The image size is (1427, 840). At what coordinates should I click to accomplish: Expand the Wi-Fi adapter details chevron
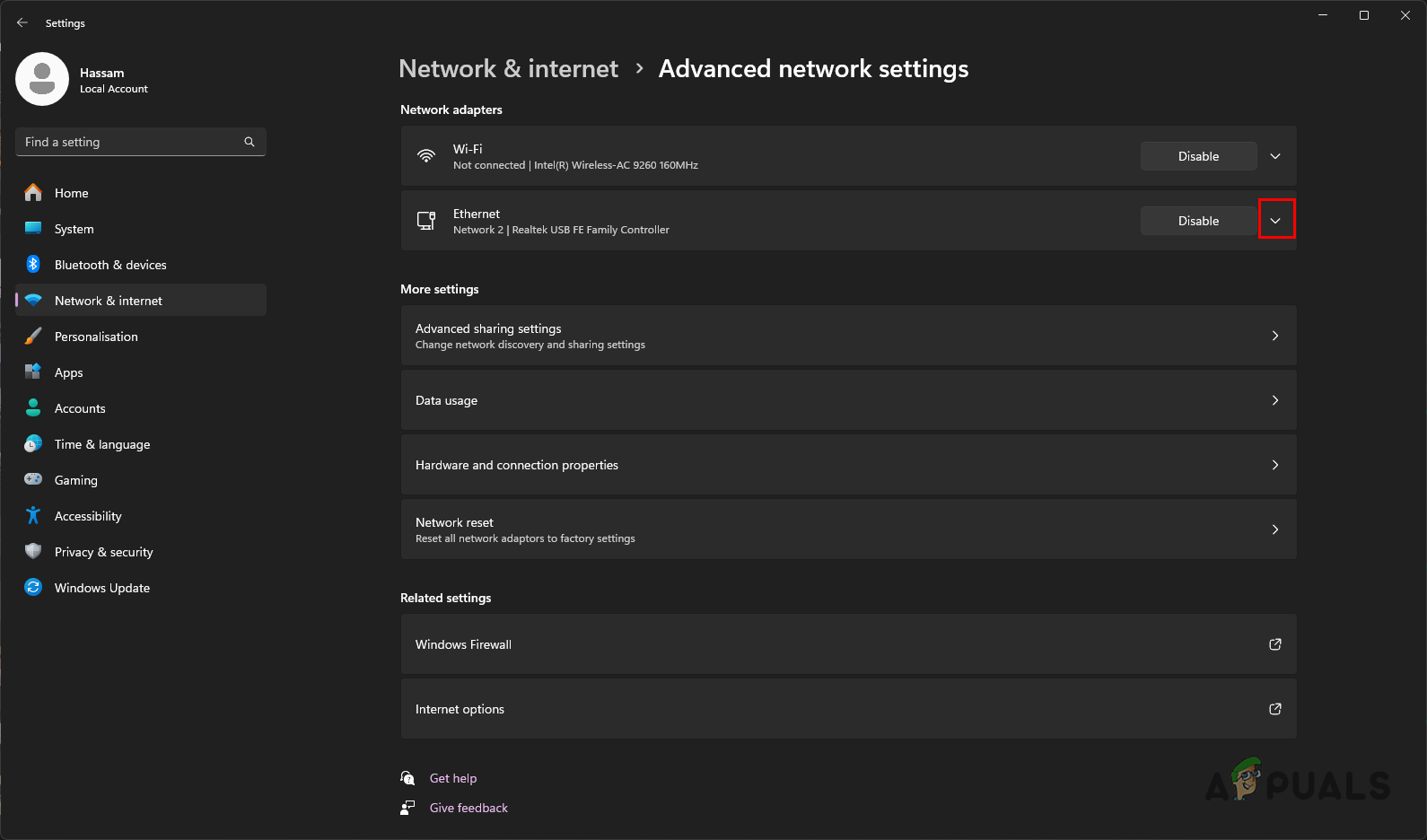pyautogui.click(x=1274, y=155)
